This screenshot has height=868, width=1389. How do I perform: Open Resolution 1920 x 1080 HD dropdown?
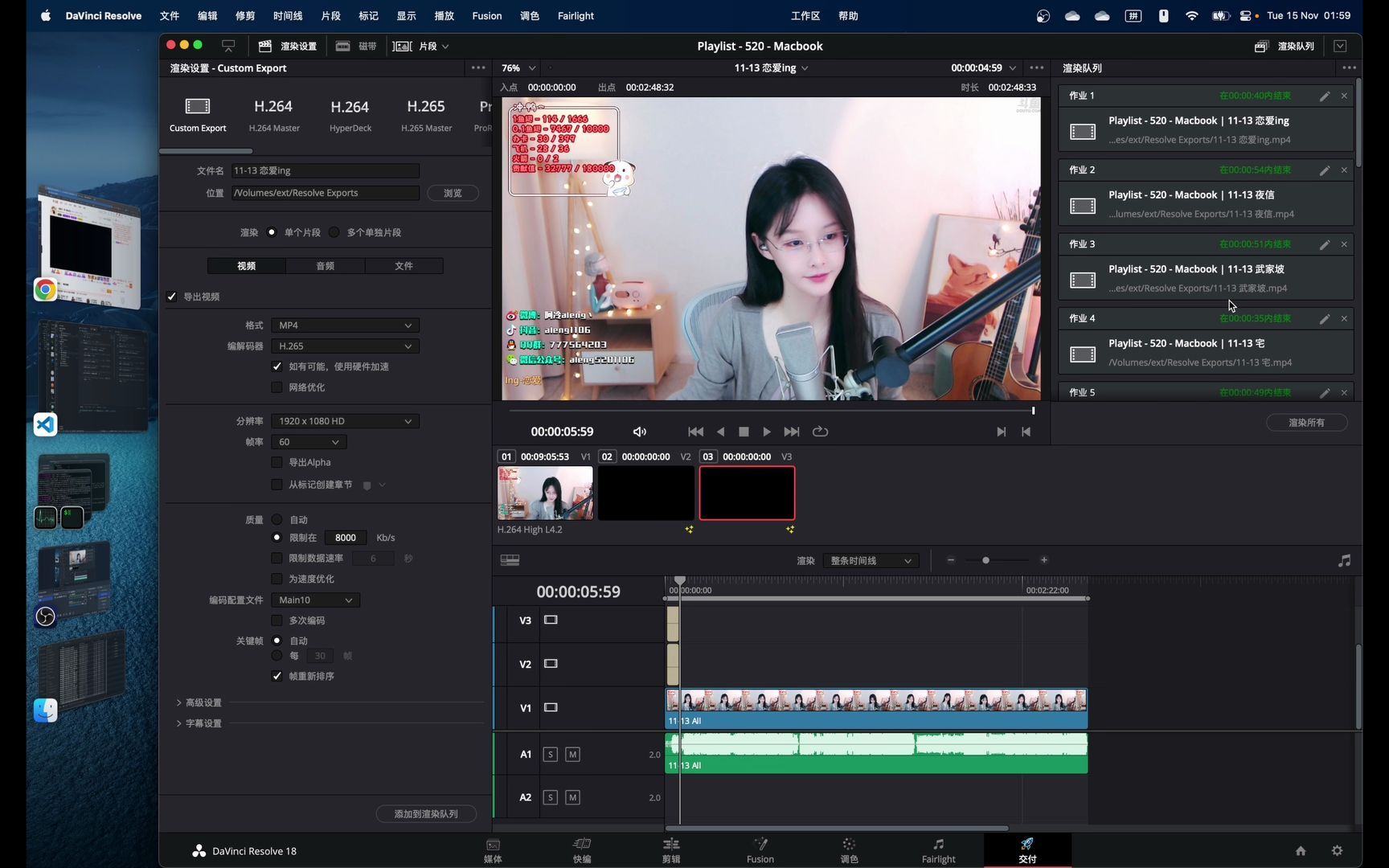pyautogui.click(x=345, y=421)
